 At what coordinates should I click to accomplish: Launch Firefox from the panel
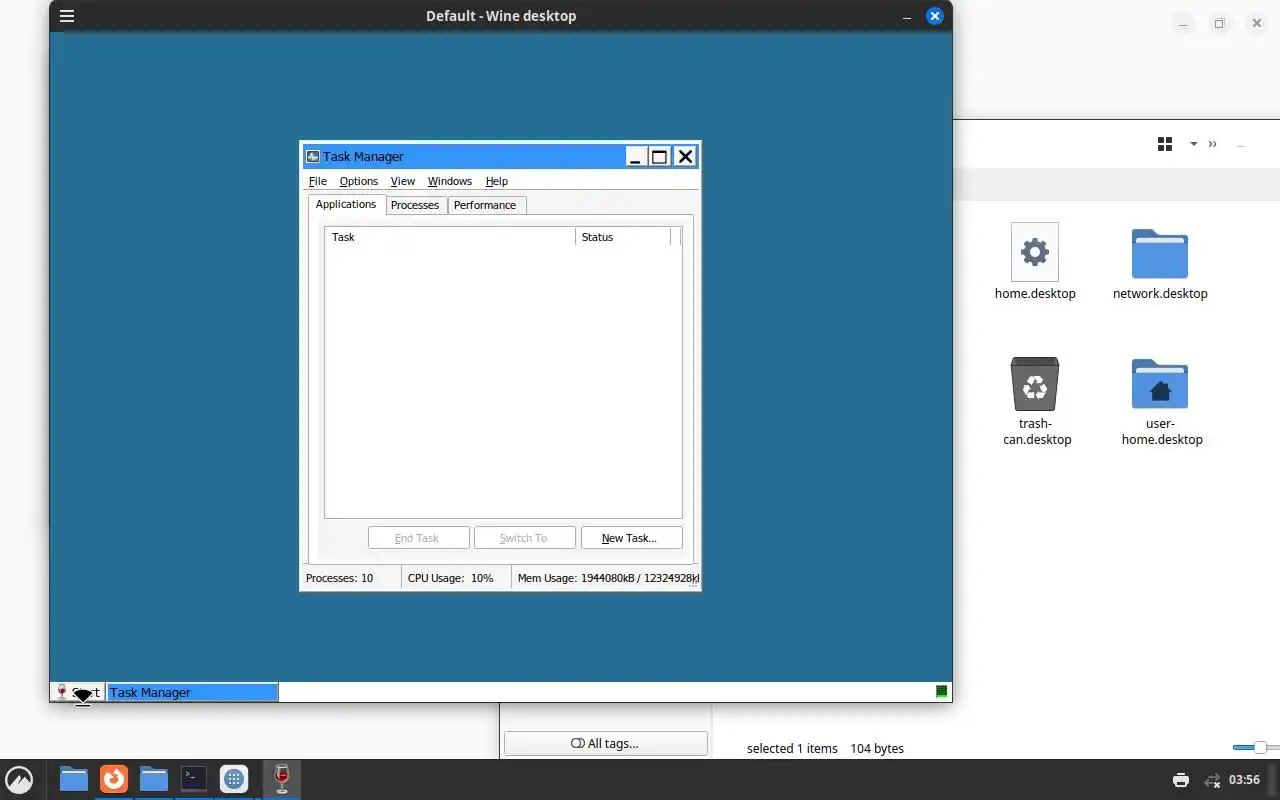pos(114,778)
